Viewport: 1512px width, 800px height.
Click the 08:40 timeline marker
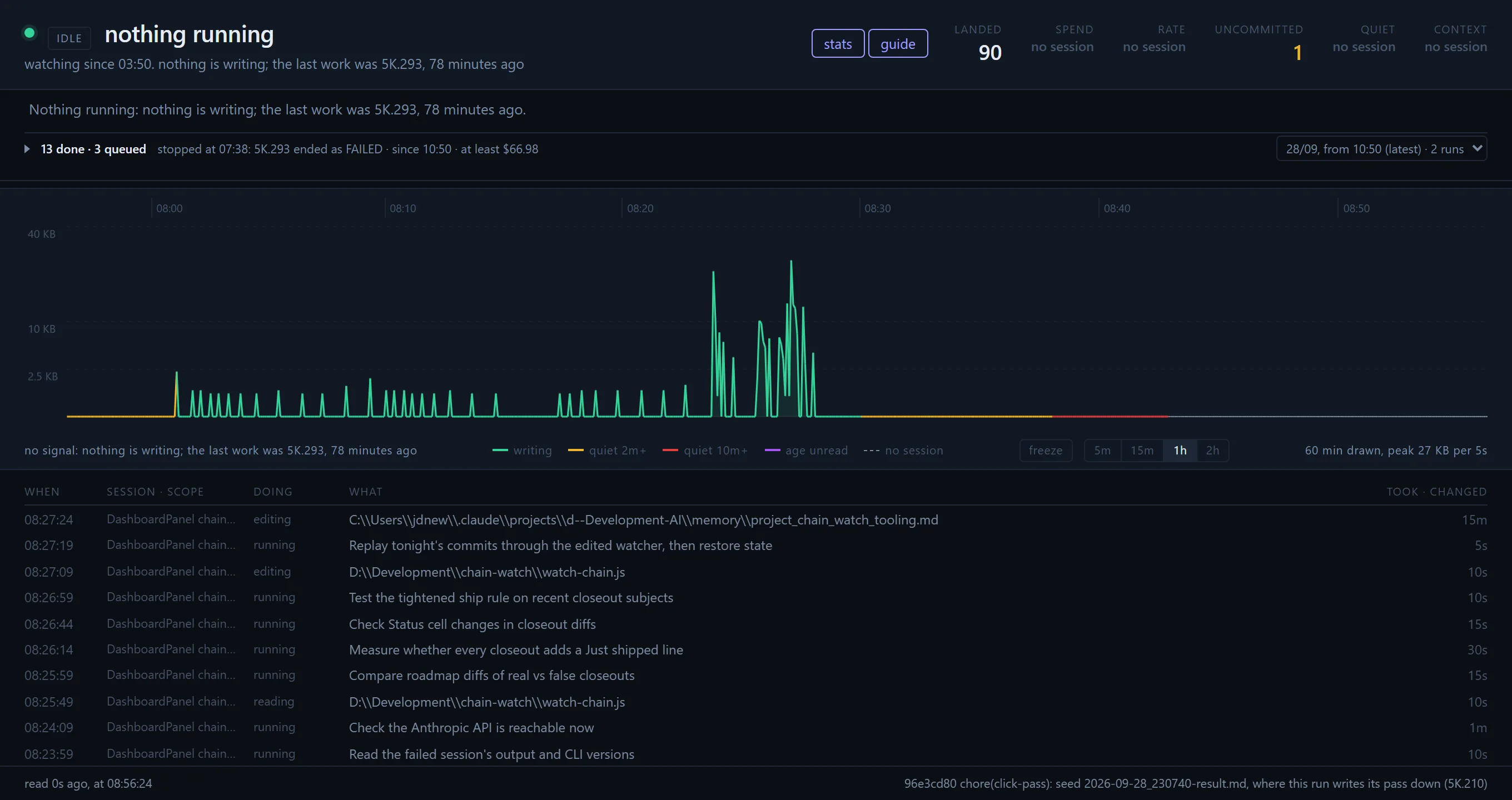pyautogui.click(x=1116, y=208)
